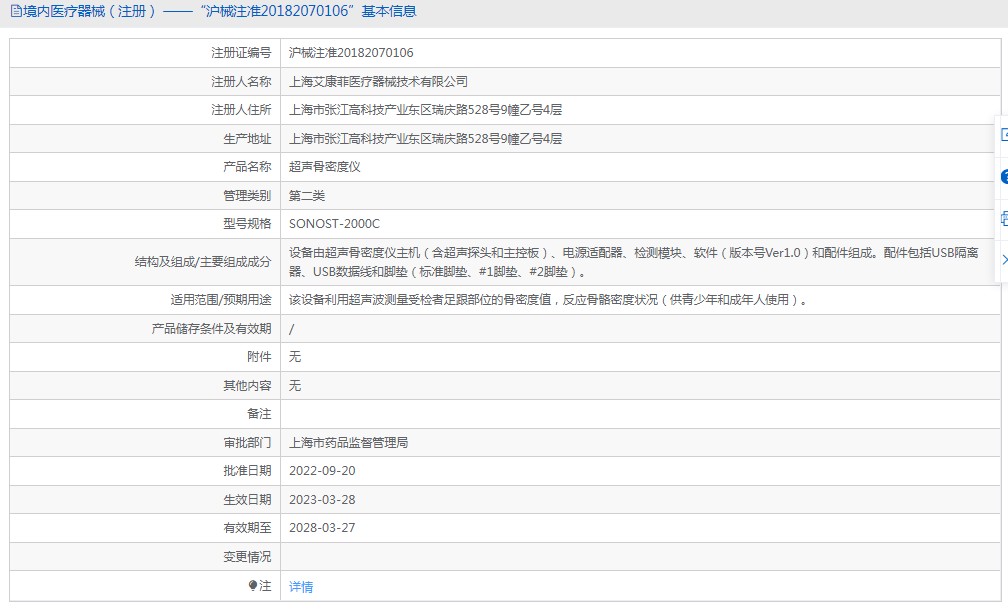Open the 详情 link in the 注 row
Image resolution: width=1008 pixels, height=609 pixels.
301,586
